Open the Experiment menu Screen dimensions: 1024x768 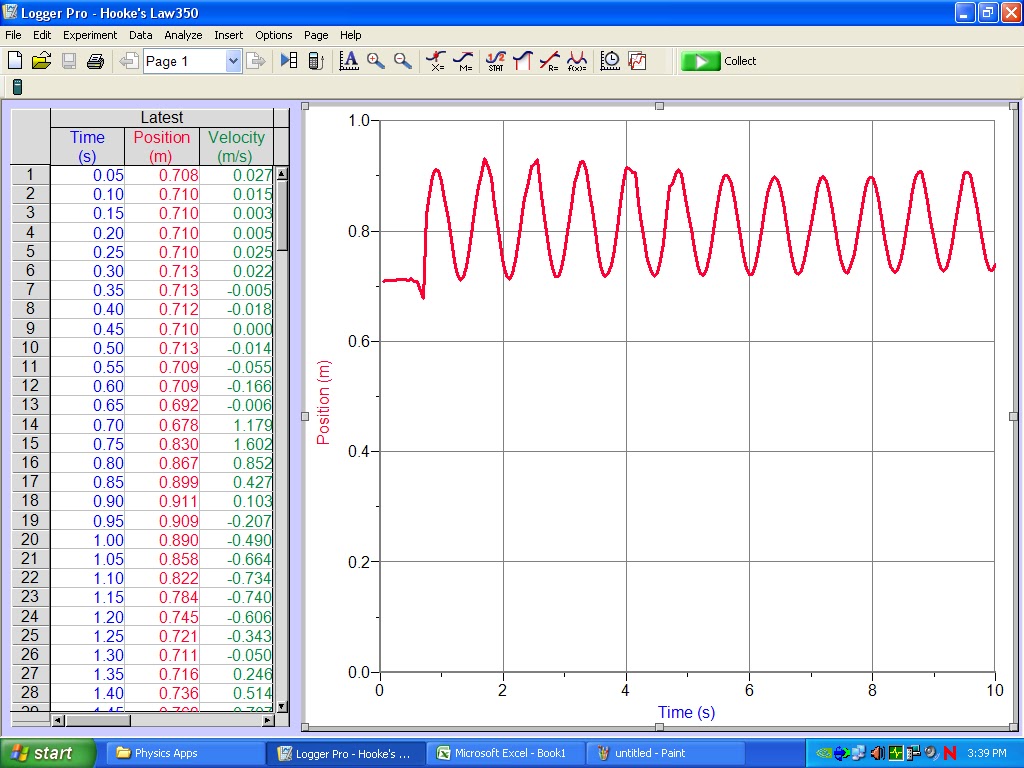[x=90, y=35]
